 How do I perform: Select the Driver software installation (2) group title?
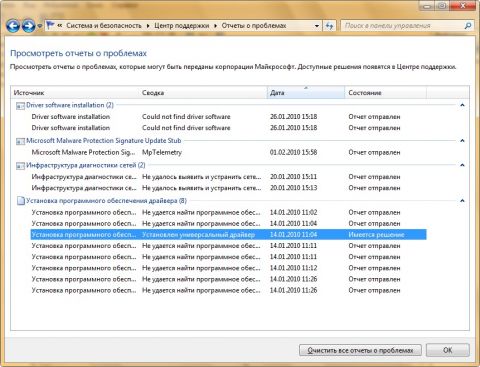click(70, 105)
